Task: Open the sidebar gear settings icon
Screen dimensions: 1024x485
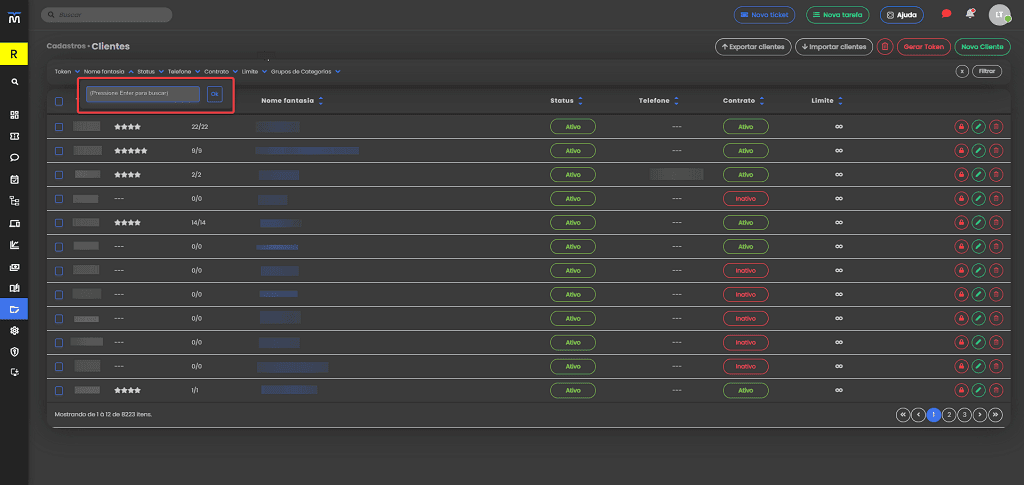Action: tap(14, 330)
